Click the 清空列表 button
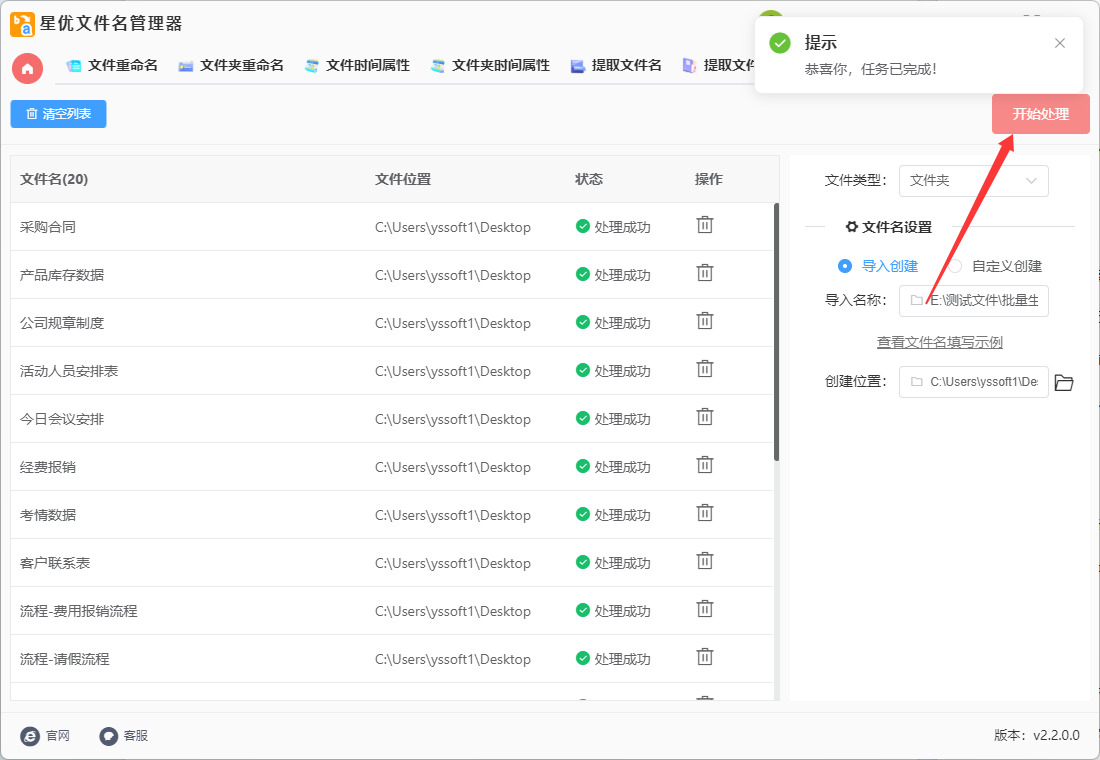The height and width of the screenshot is (760, 1100). pyautogui.click(x=58, y=114)
